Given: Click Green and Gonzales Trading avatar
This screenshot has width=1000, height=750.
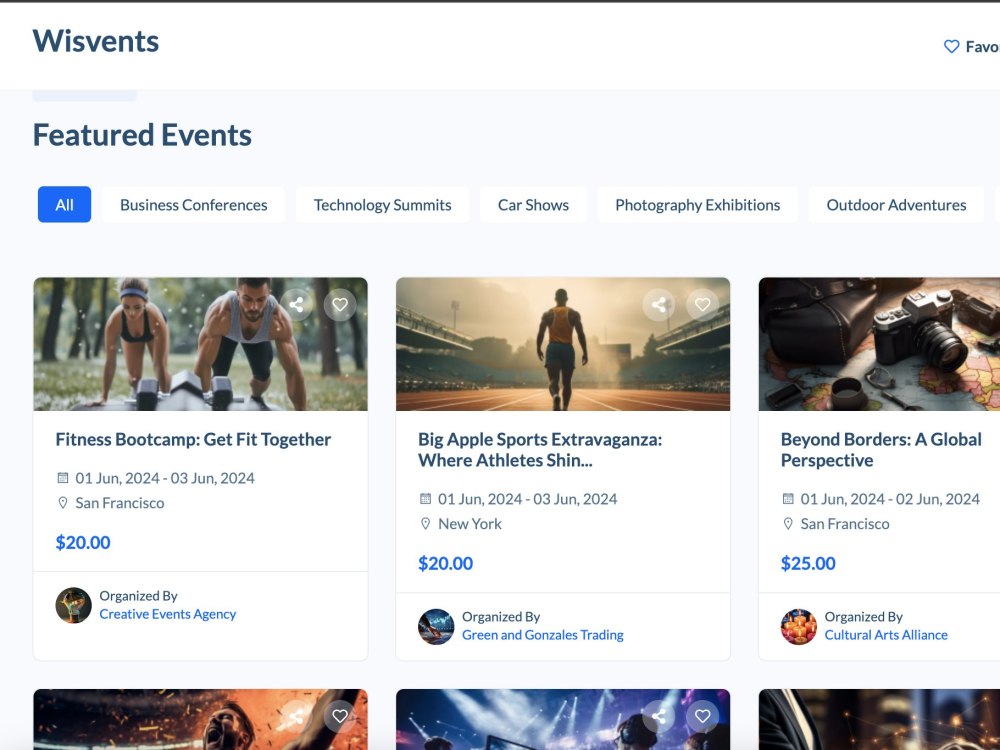Looking at the screenshot, I should click(x=436, y=626).
